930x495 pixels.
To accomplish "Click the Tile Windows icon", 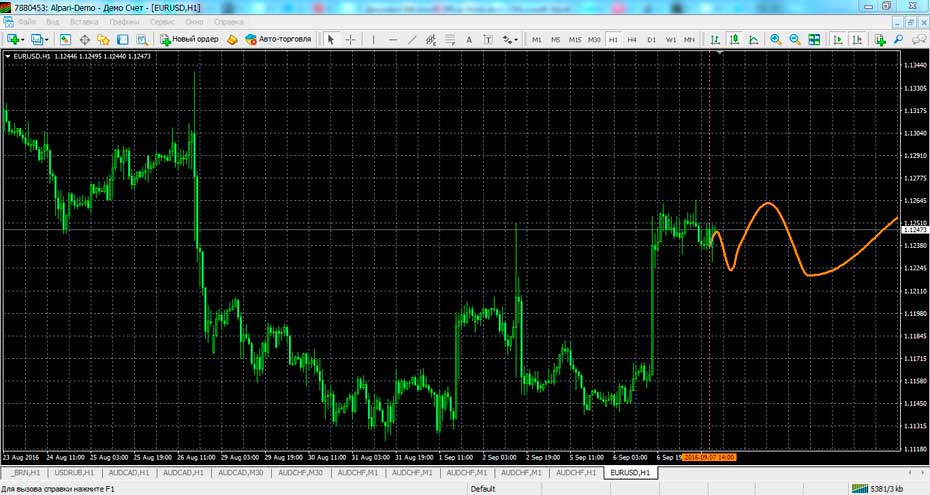I will (x=814, y=40).
